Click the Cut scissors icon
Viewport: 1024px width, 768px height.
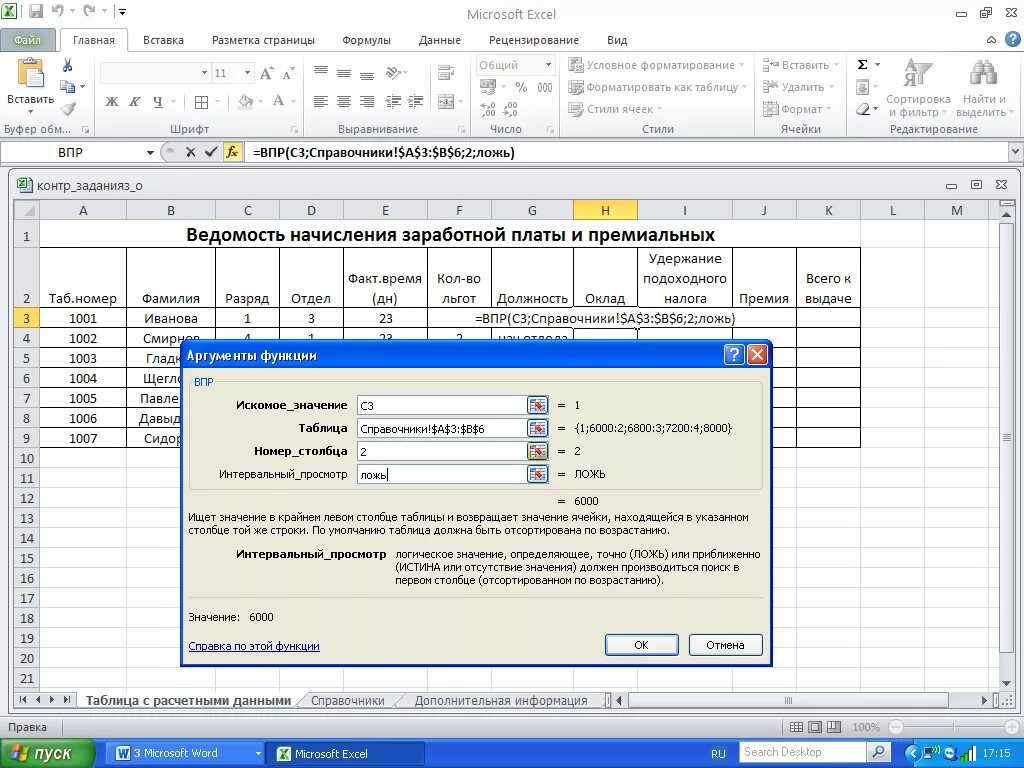coord(67,65)
